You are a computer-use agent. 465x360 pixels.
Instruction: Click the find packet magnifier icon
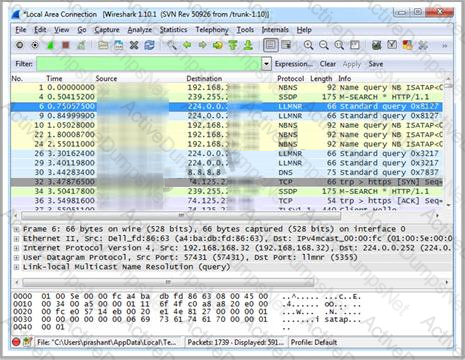(172, 45)
